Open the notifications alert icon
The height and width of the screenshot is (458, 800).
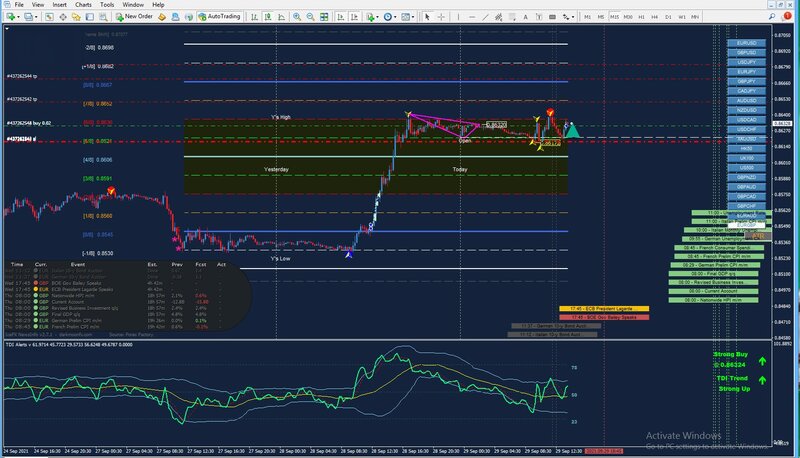(x=787, y=16)
